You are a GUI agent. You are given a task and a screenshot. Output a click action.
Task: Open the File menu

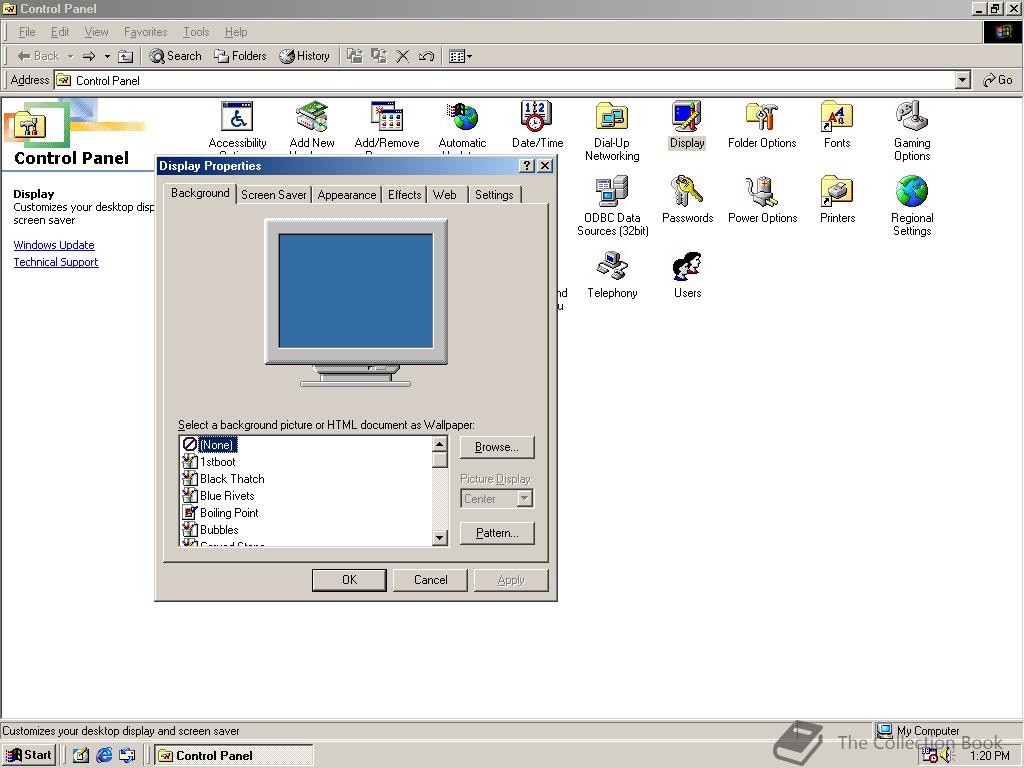(27, 32)
